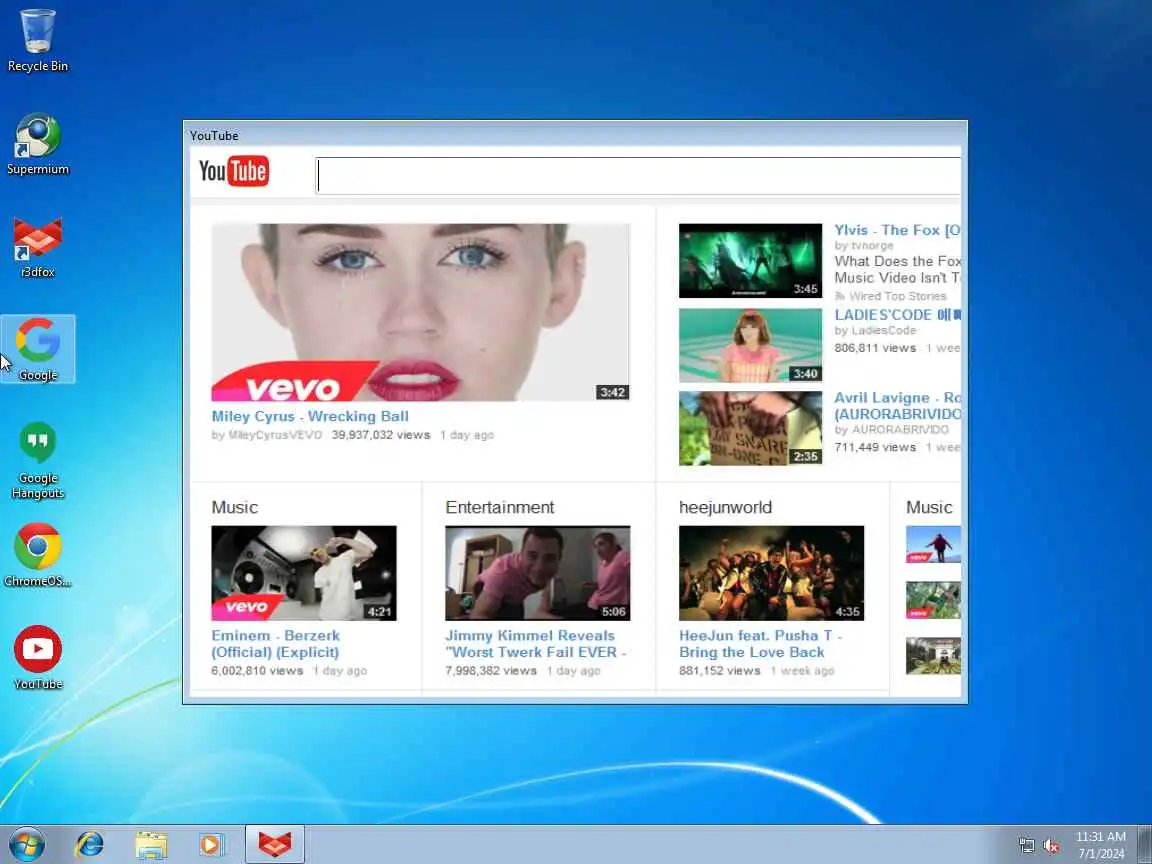1152x864 pixels.
Task: Open the Eminem Berzerk thumbnail
Action: [x=304, y=573]
